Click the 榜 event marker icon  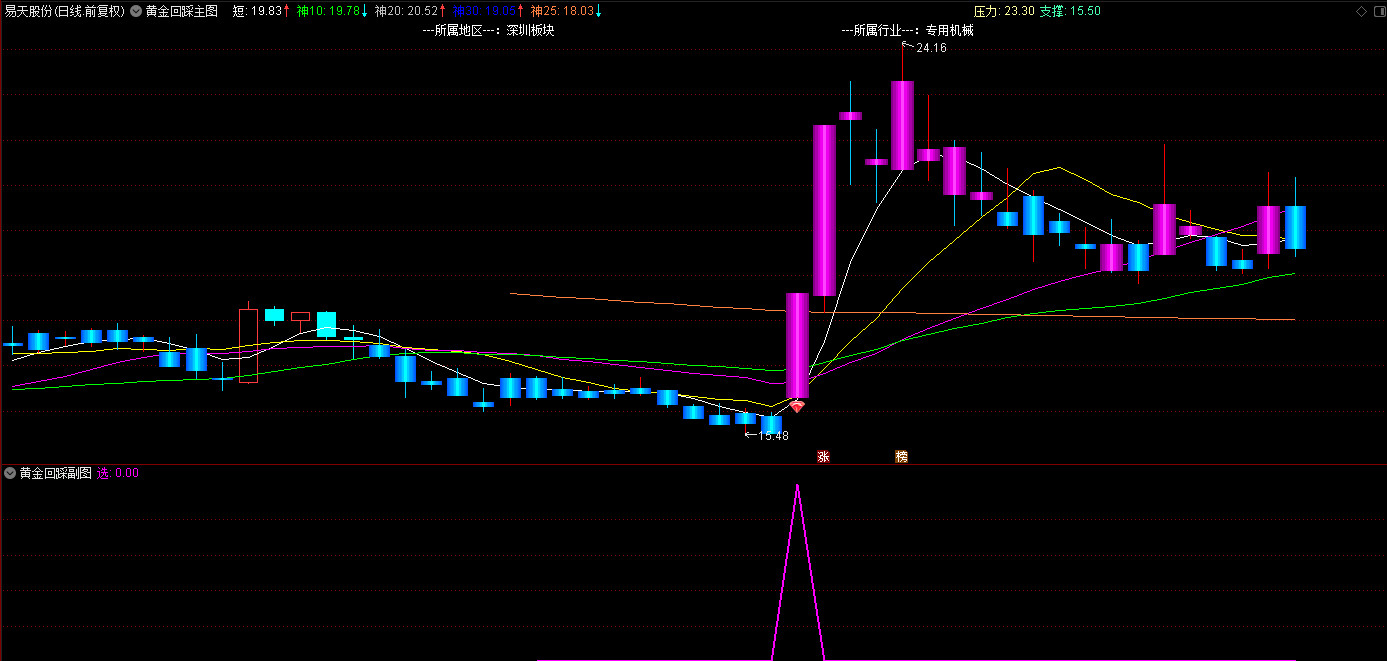pos(901,457)
